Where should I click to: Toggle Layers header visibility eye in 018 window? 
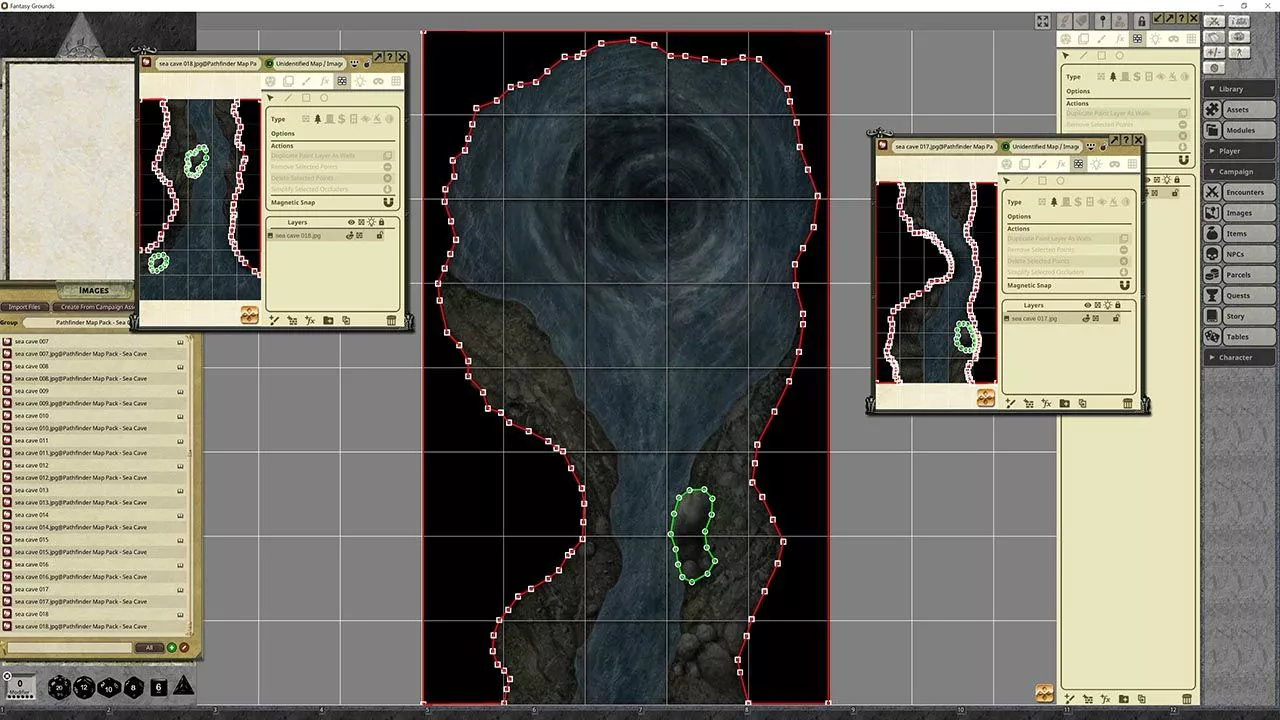coord(351,222)
